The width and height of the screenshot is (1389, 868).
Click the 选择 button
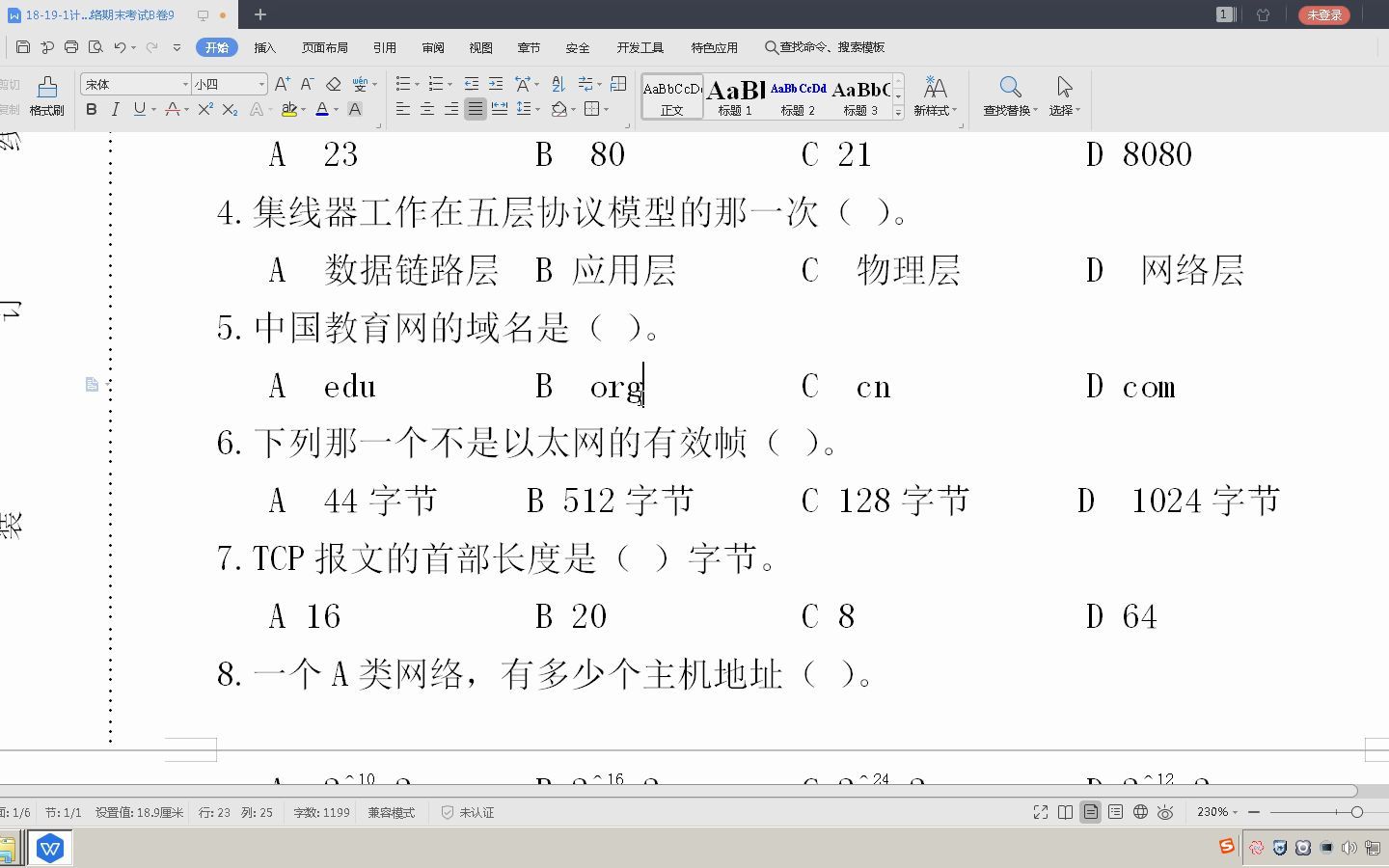coord(1064,96)
